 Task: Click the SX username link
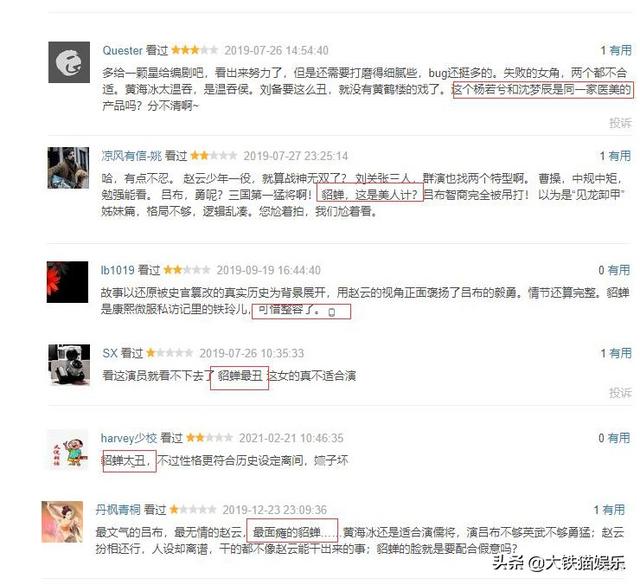[x=110, y=353]
